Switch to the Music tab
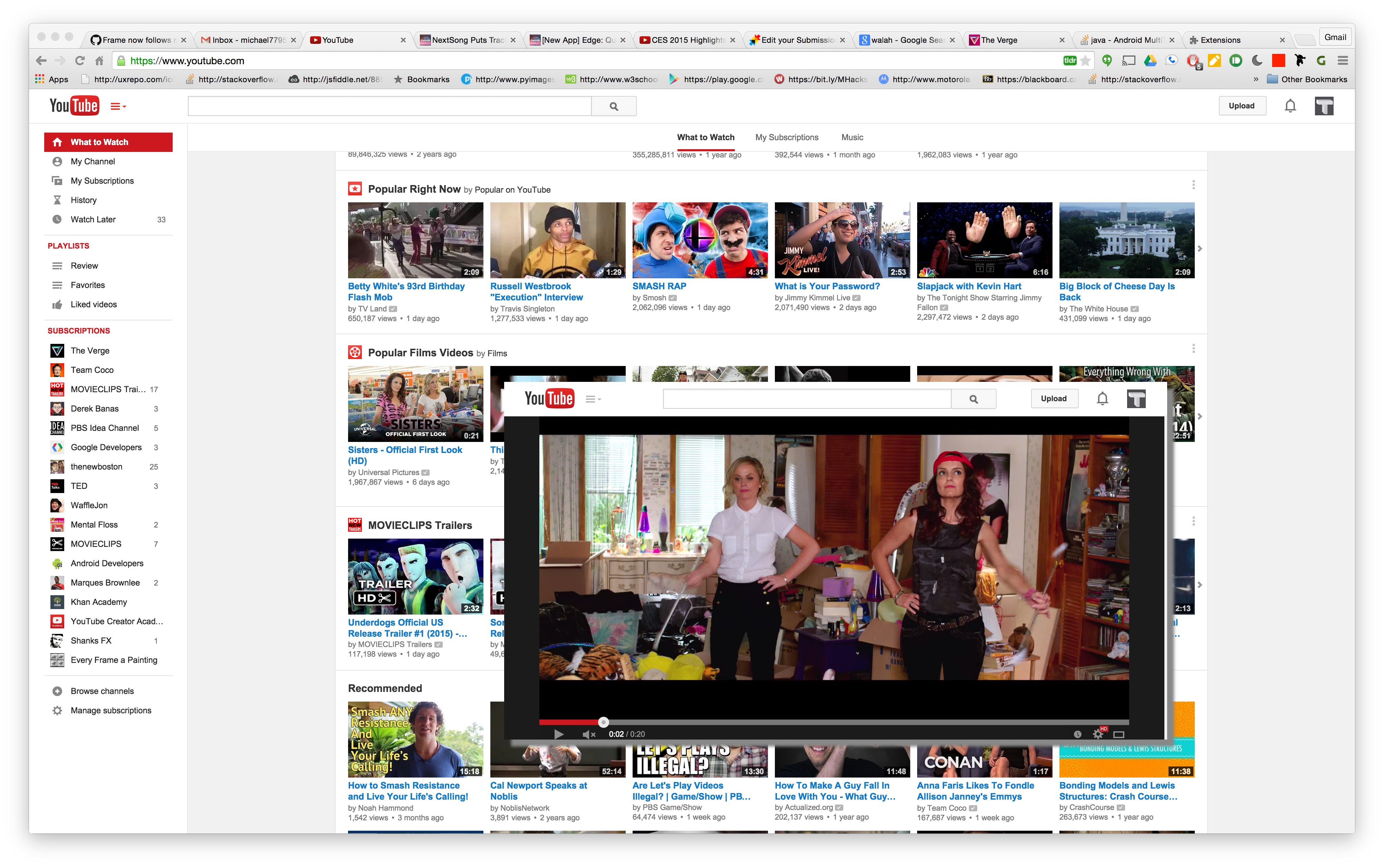Screen dimensions: 1384x868 coord(852,137)
